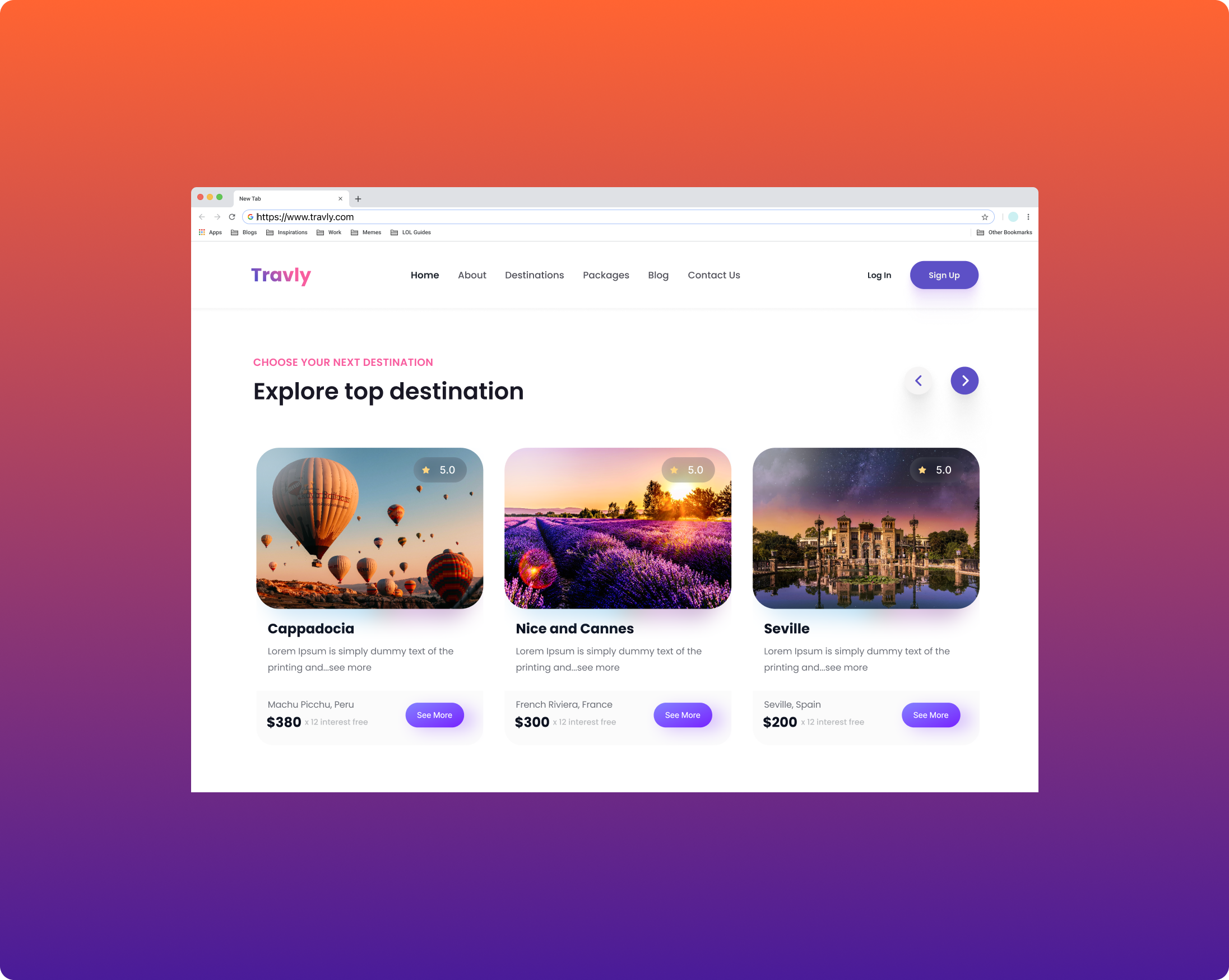The image size is (1229, 980).
Task: Click the Blog tab in navigation
Action: [658, 275]
